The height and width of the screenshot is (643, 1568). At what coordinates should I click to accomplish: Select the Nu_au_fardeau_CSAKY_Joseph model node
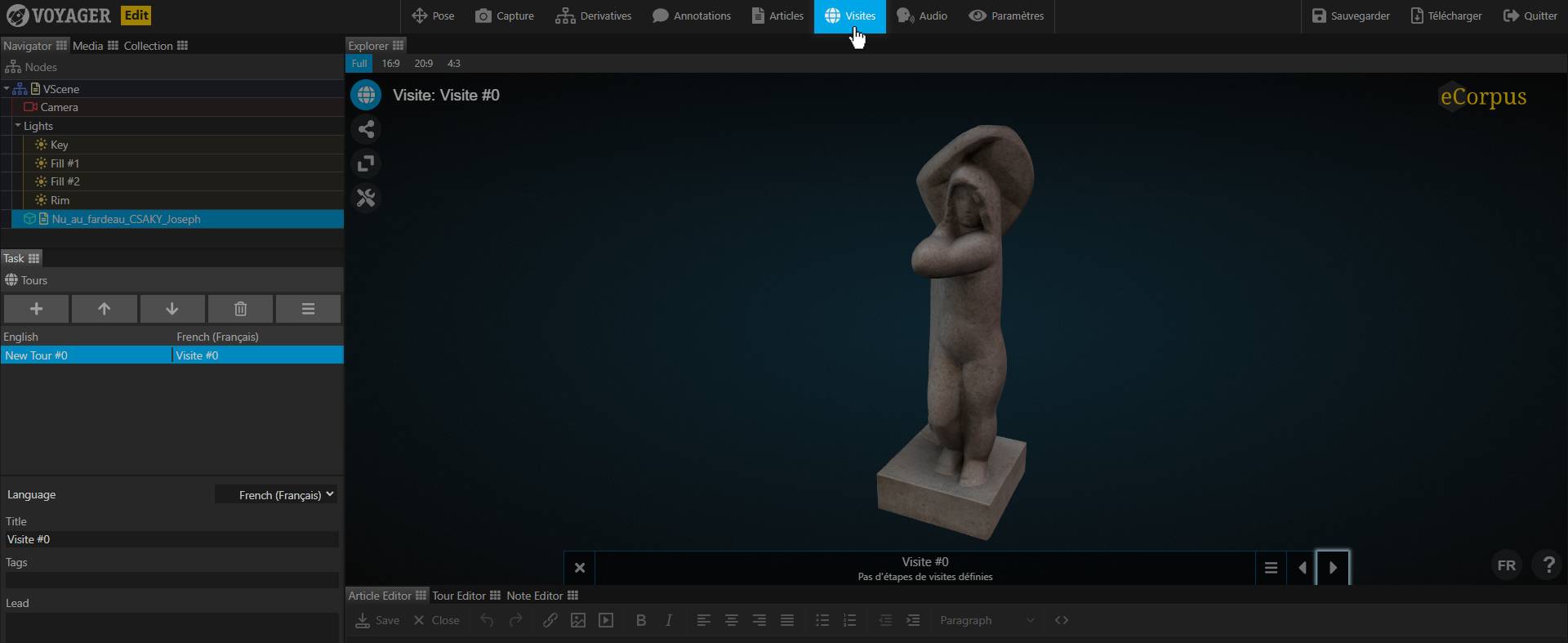[177, 219]
